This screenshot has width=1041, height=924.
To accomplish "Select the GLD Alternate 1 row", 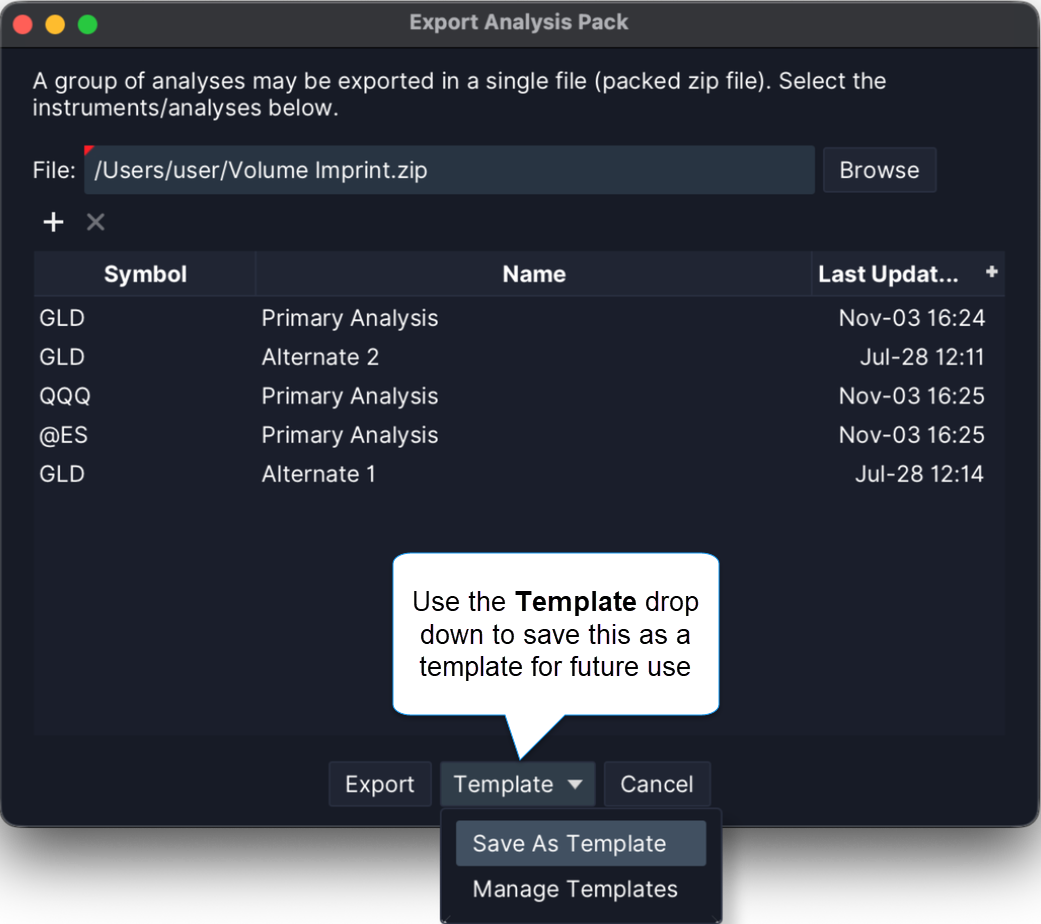I will pyautogui.click(x=318, y=474).
